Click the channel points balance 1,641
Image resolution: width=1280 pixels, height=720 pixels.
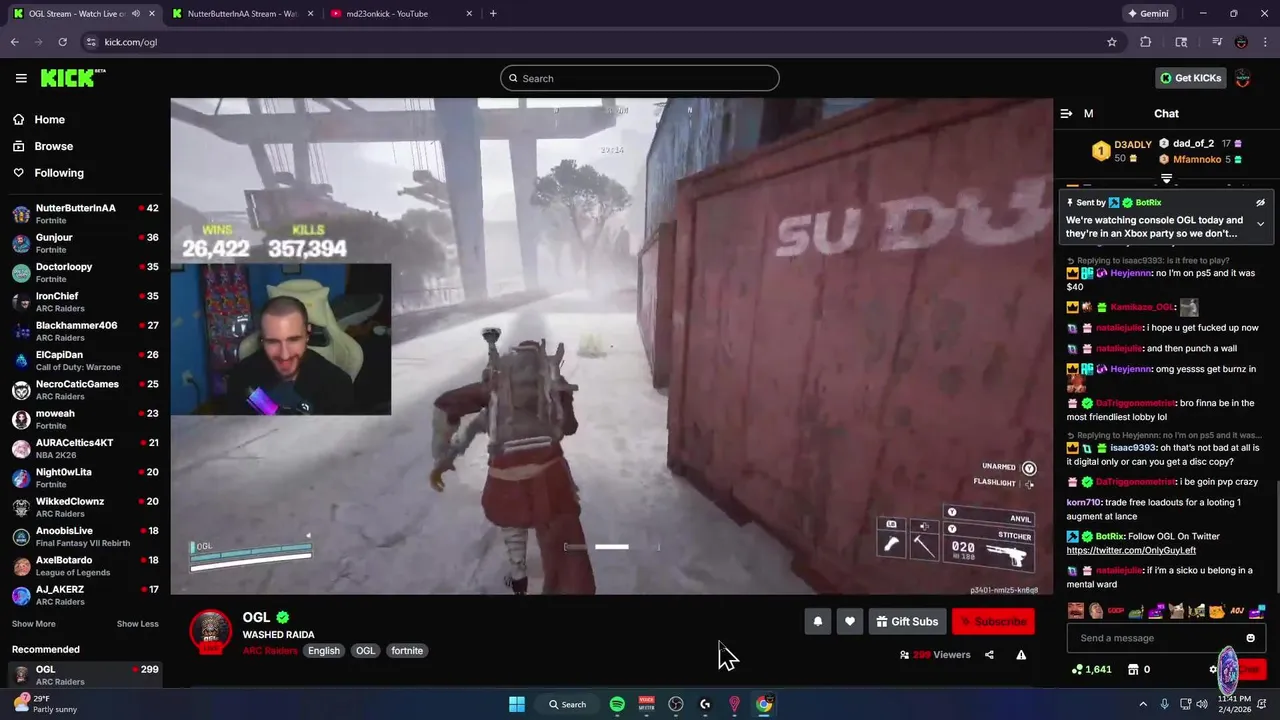(1091, 669)
